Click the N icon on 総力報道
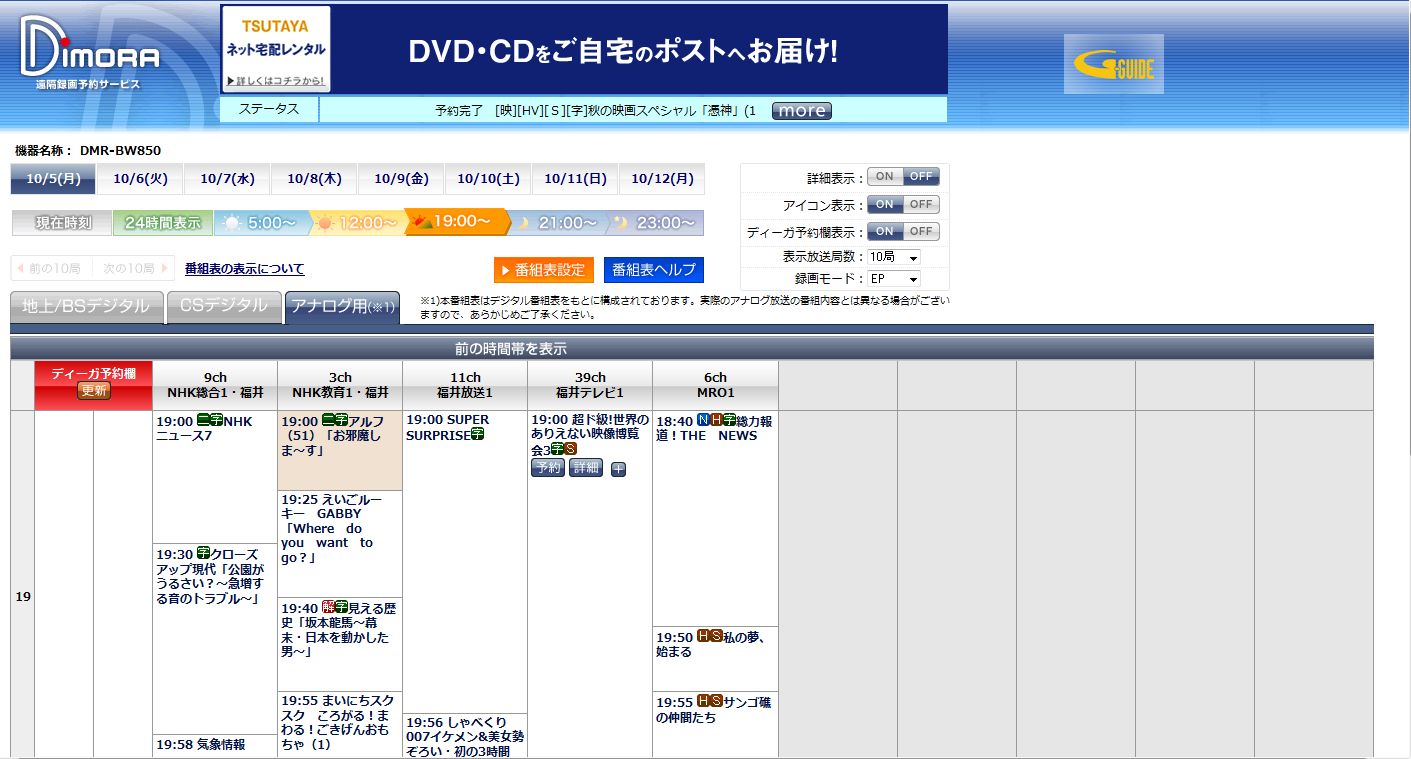The width and height of the screenshot is (1411, 759). [x=702, y=421]
